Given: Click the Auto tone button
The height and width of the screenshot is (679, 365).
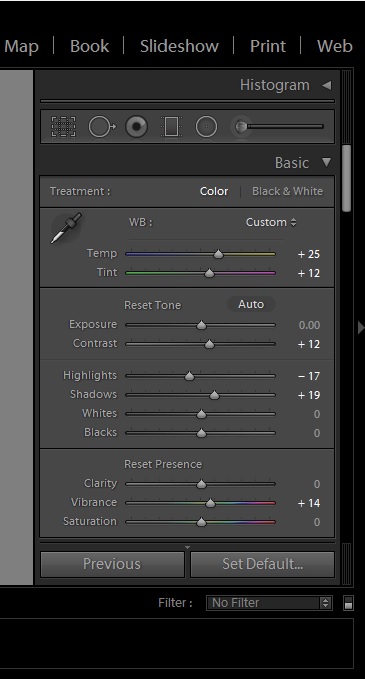Looking at the screenshot, I should coord(251,304).
